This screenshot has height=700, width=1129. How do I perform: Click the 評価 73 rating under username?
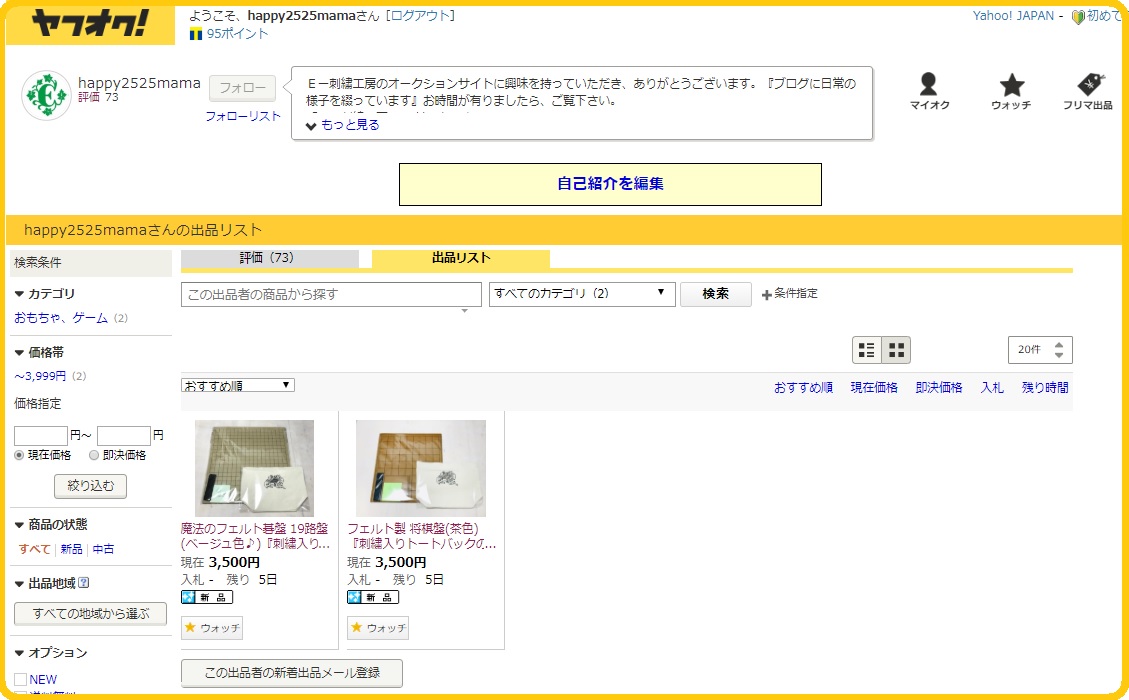click(x=98, y=97)
